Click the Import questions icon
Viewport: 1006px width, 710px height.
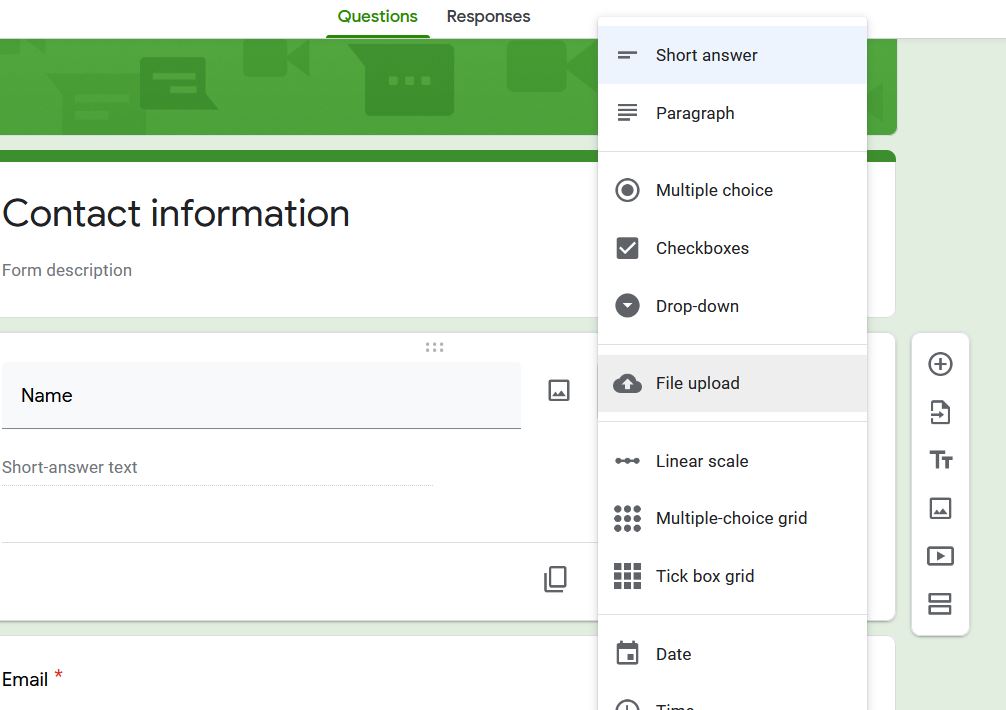pos(940,412)
